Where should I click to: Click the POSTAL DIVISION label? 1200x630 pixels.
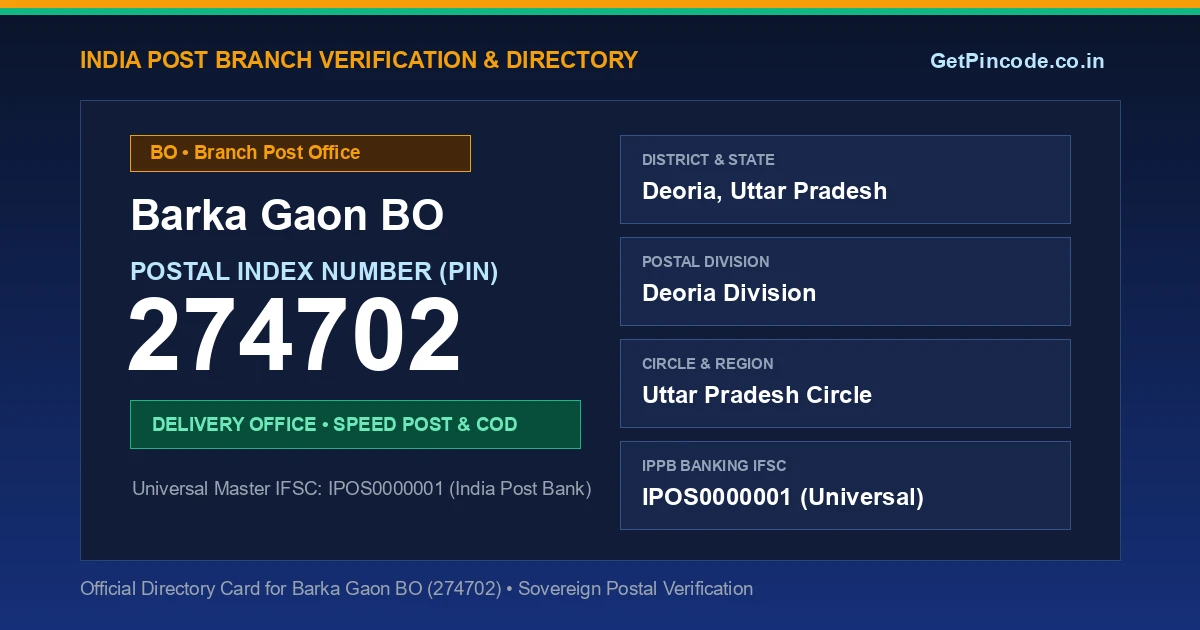[x=706, y=262]
